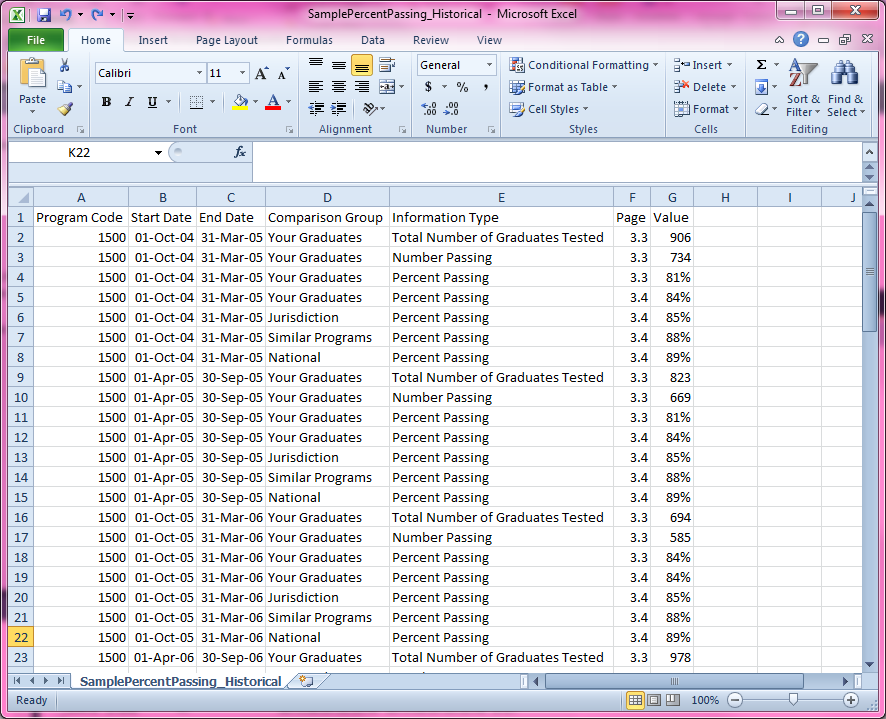
Task: Decrease font size with Shrink Font icon
Action: click(x=283, y=73)
